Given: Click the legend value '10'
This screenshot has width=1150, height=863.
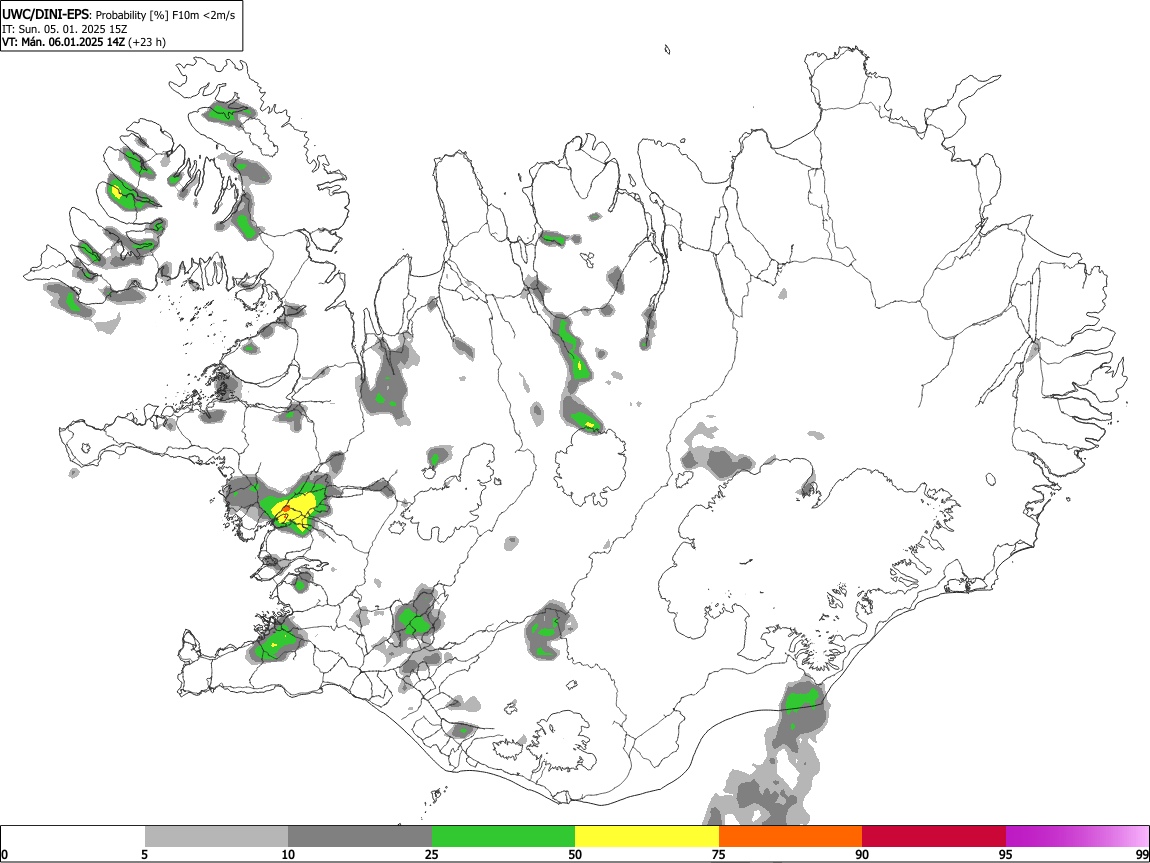Looking at the screenshot, I should (288, 854).
